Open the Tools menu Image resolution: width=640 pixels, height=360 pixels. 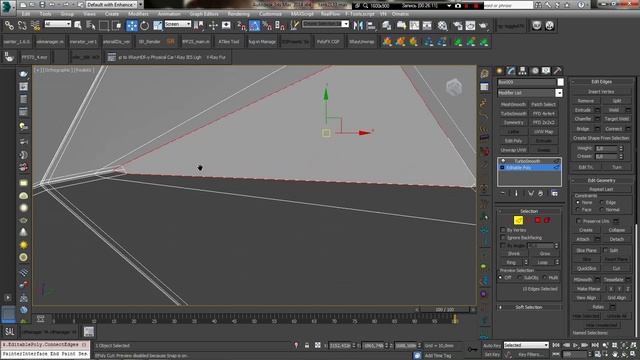[45, 14]
